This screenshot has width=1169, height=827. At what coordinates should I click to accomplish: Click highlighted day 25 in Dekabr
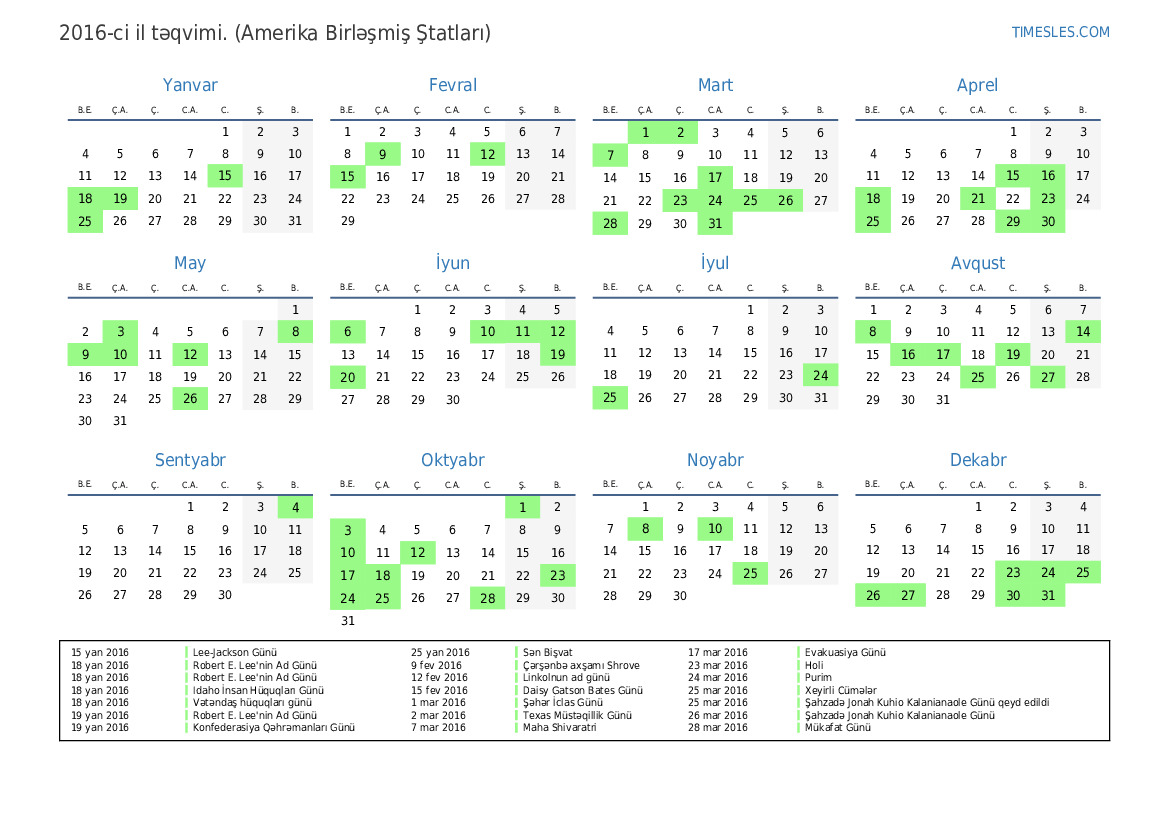coord(1083,573)
